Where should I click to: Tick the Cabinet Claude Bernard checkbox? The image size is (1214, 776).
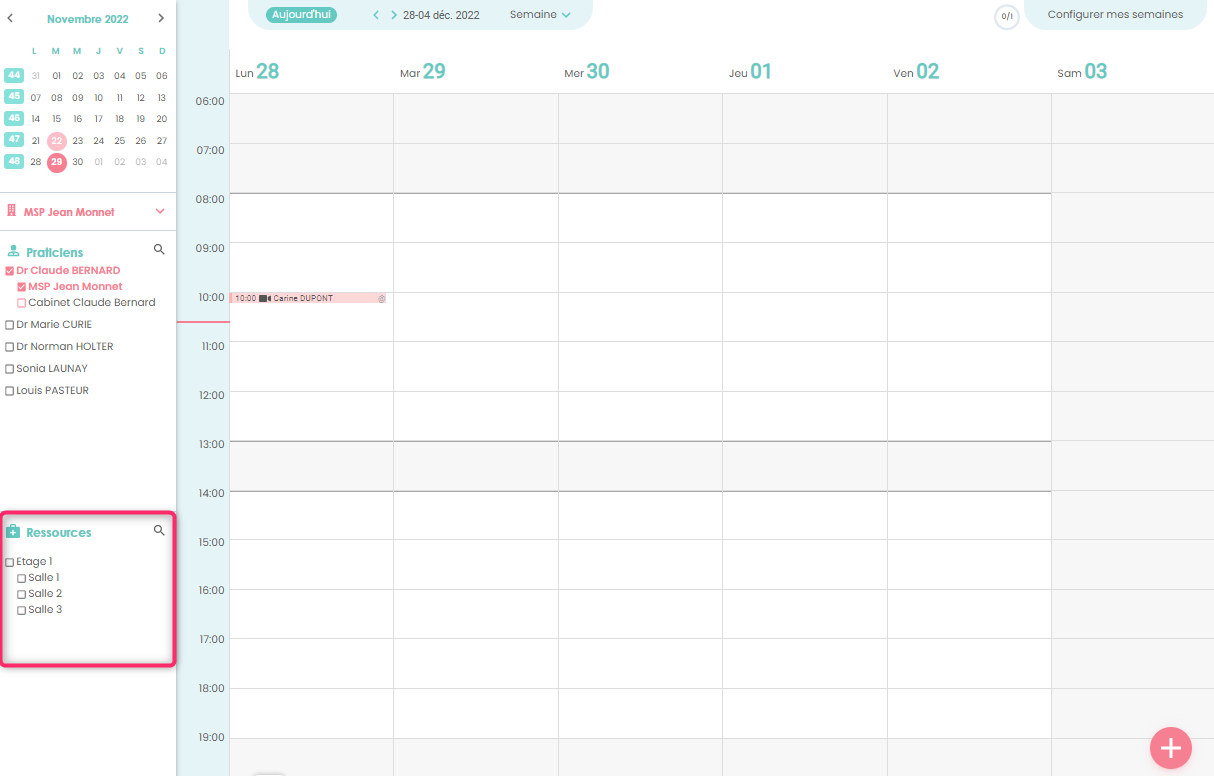click(22, 303)
